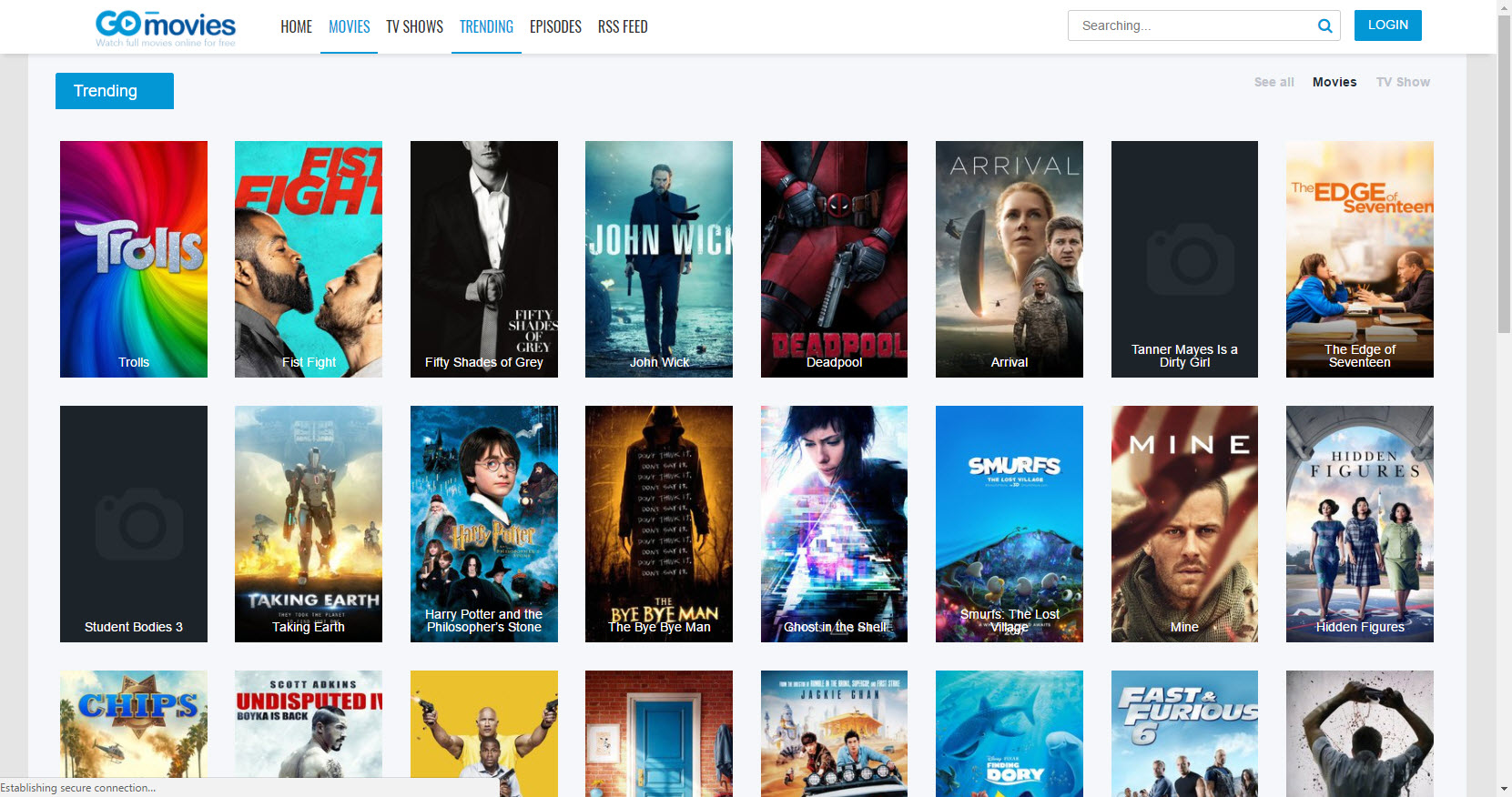
Task: Open Ghost in the Shell poster
Action: click(x=834, y=523)
